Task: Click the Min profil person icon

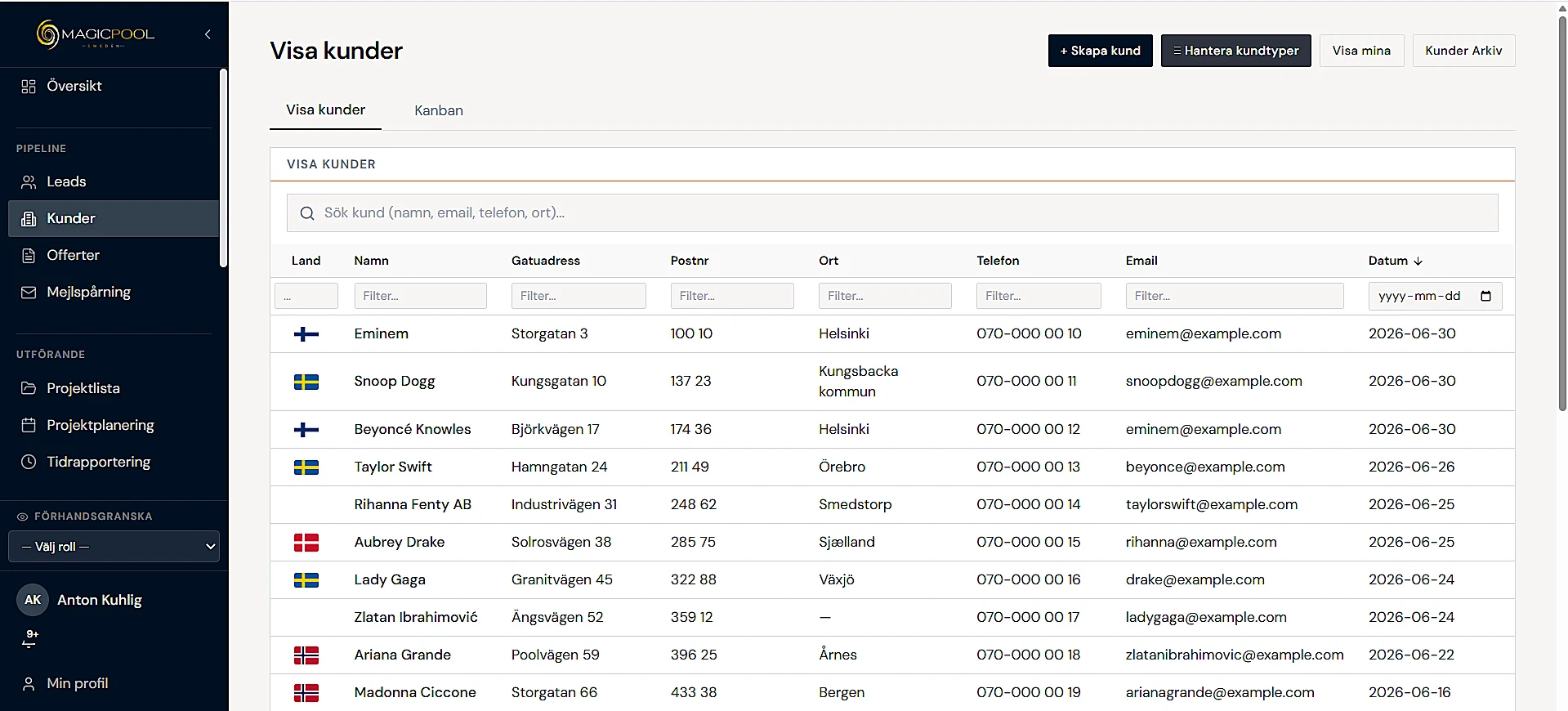Action: (x=29, y=684)
